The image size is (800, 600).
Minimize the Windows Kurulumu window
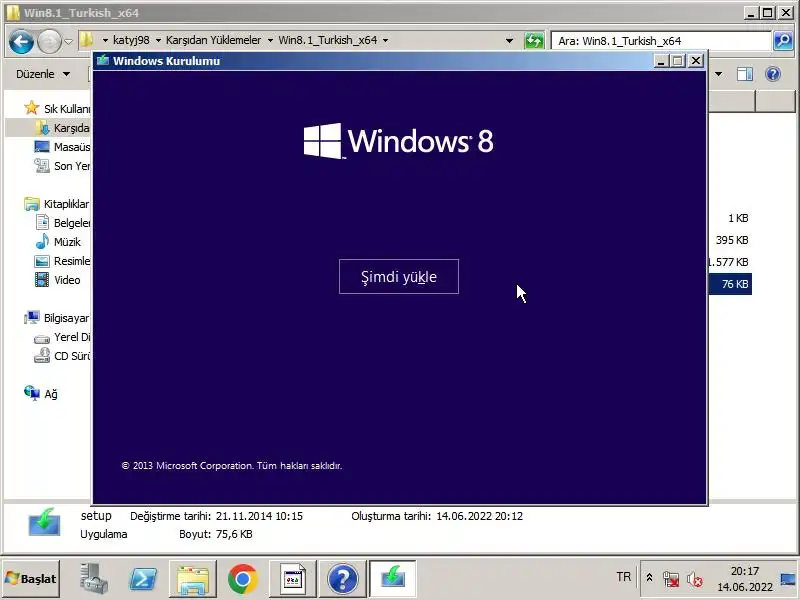[662, 61]
